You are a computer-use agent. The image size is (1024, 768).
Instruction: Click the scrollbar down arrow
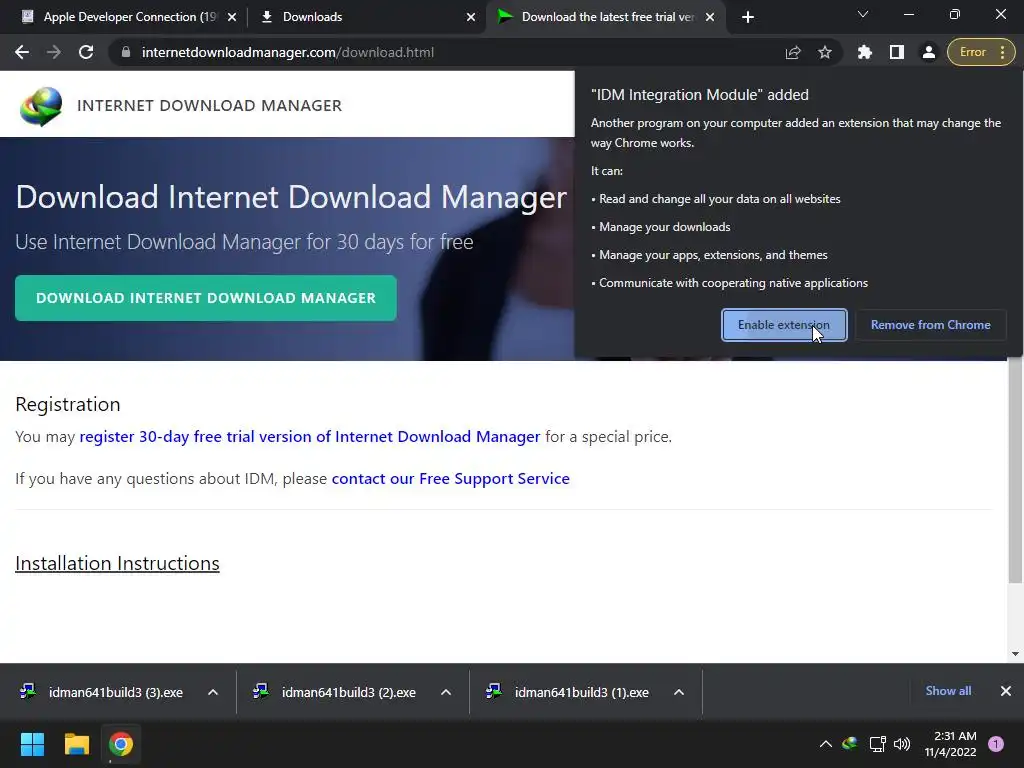1015,654
